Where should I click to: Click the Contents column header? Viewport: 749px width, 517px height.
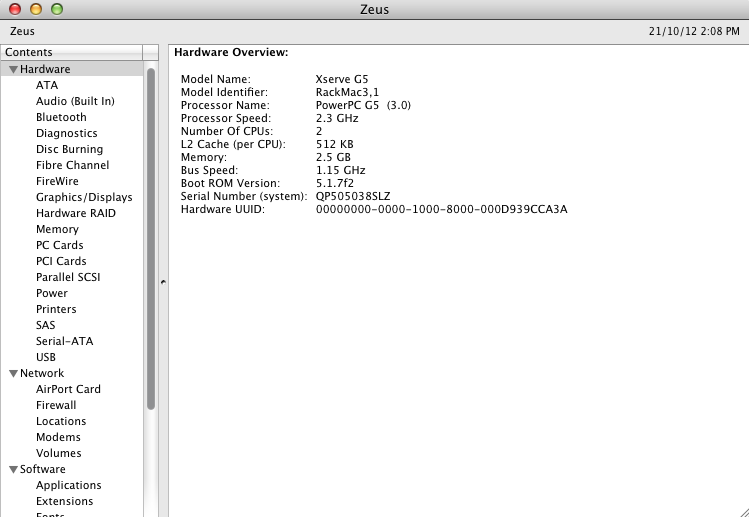(x=72, y=52)
